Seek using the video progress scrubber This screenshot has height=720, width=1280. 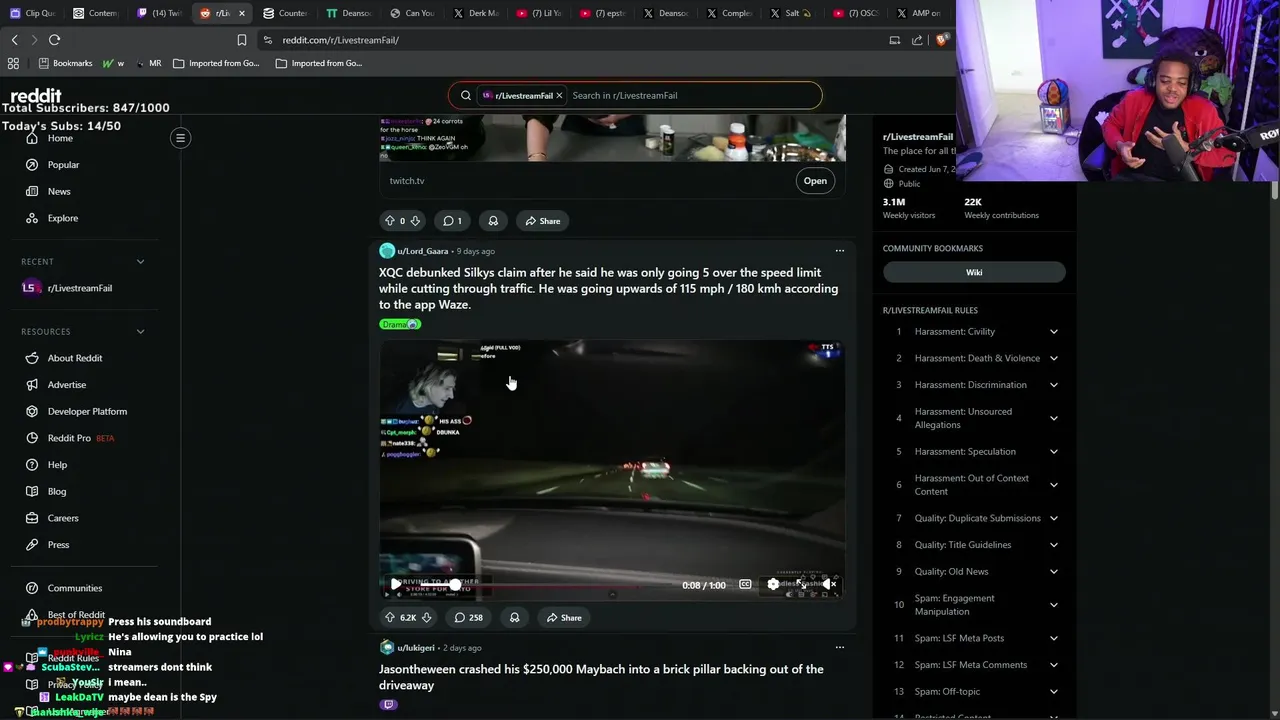[455, 584]
